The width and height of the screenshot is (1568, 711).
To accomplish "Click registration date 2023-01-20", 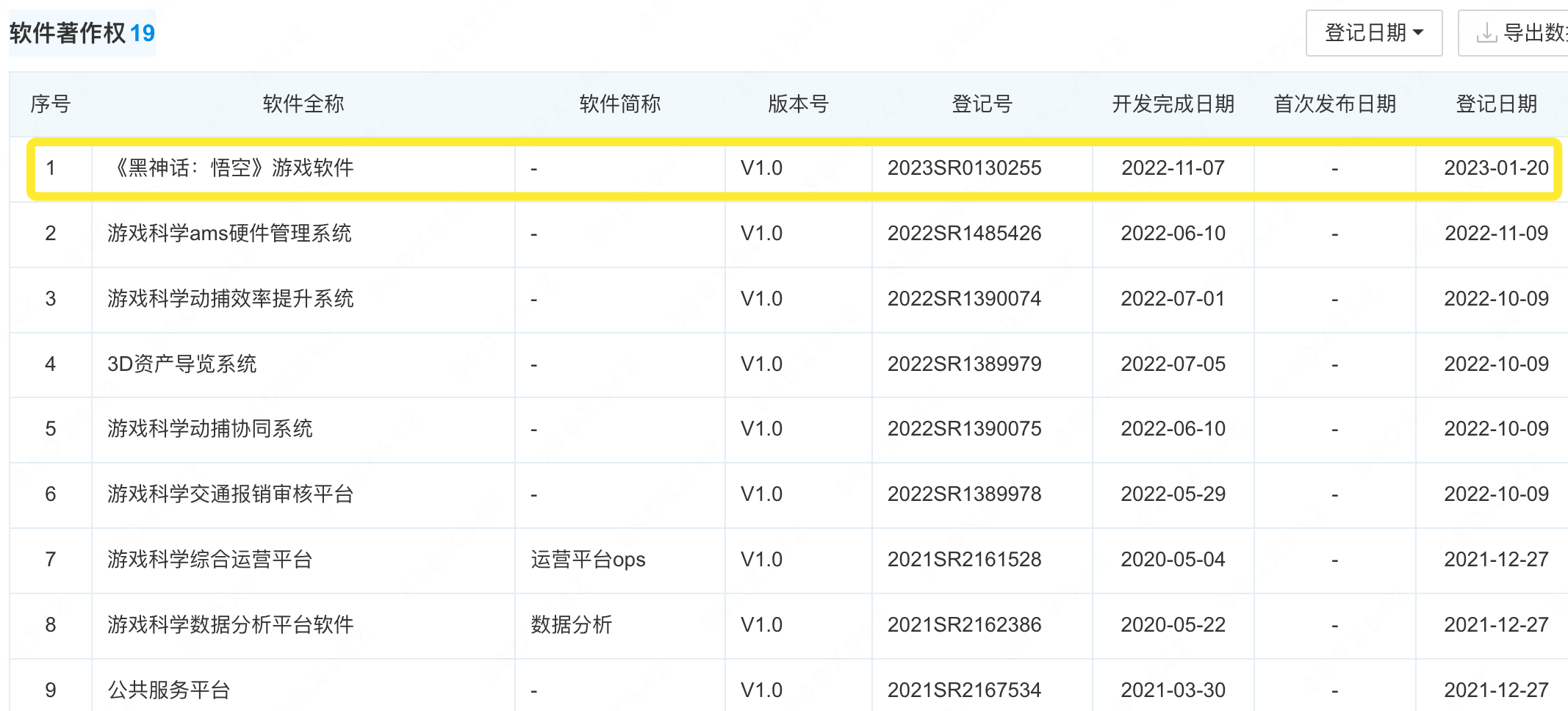I will tap(1497, 168).
